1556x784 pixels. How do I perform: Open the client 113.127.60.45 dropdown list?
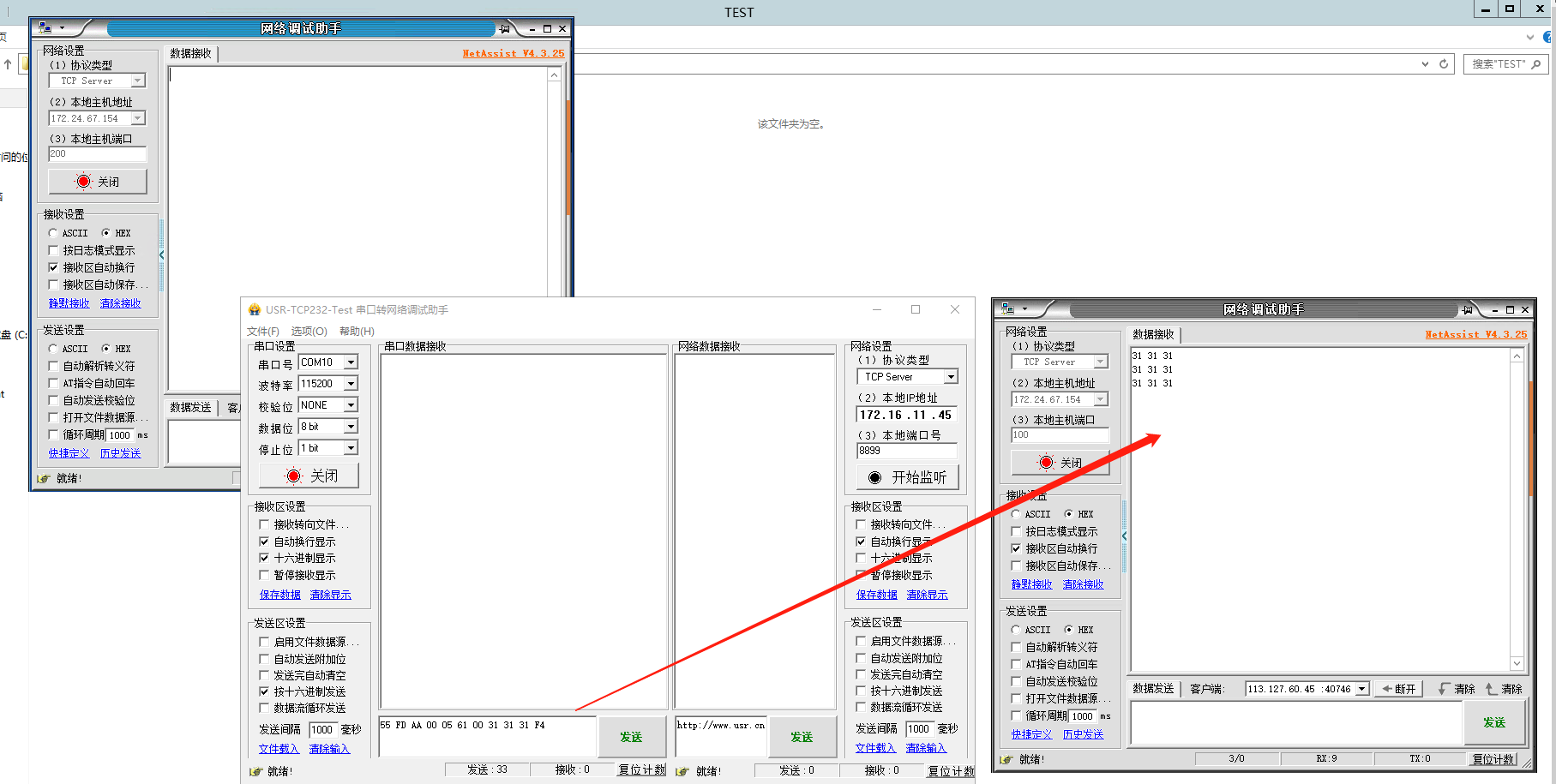1362,689
